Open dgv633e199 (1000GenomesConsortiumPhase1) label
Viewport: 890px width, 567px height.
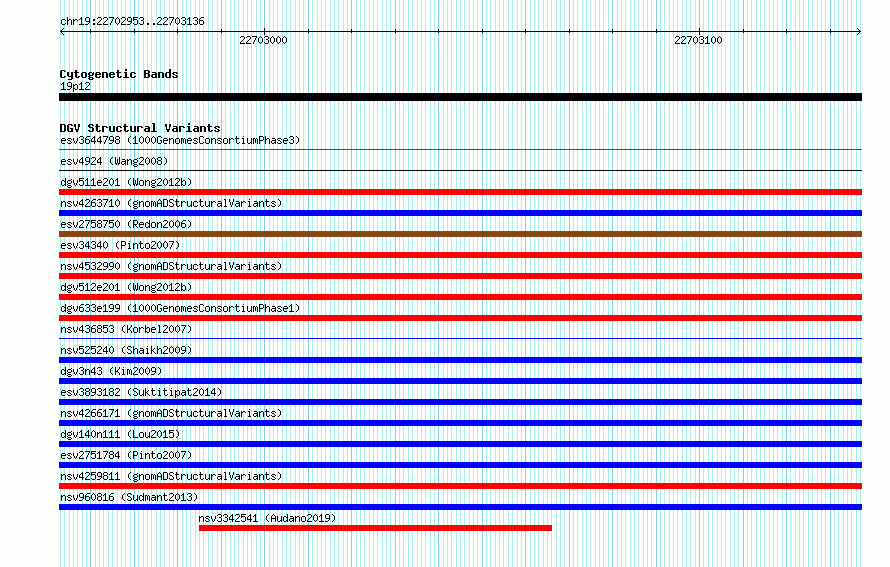[x=180, y=308]
